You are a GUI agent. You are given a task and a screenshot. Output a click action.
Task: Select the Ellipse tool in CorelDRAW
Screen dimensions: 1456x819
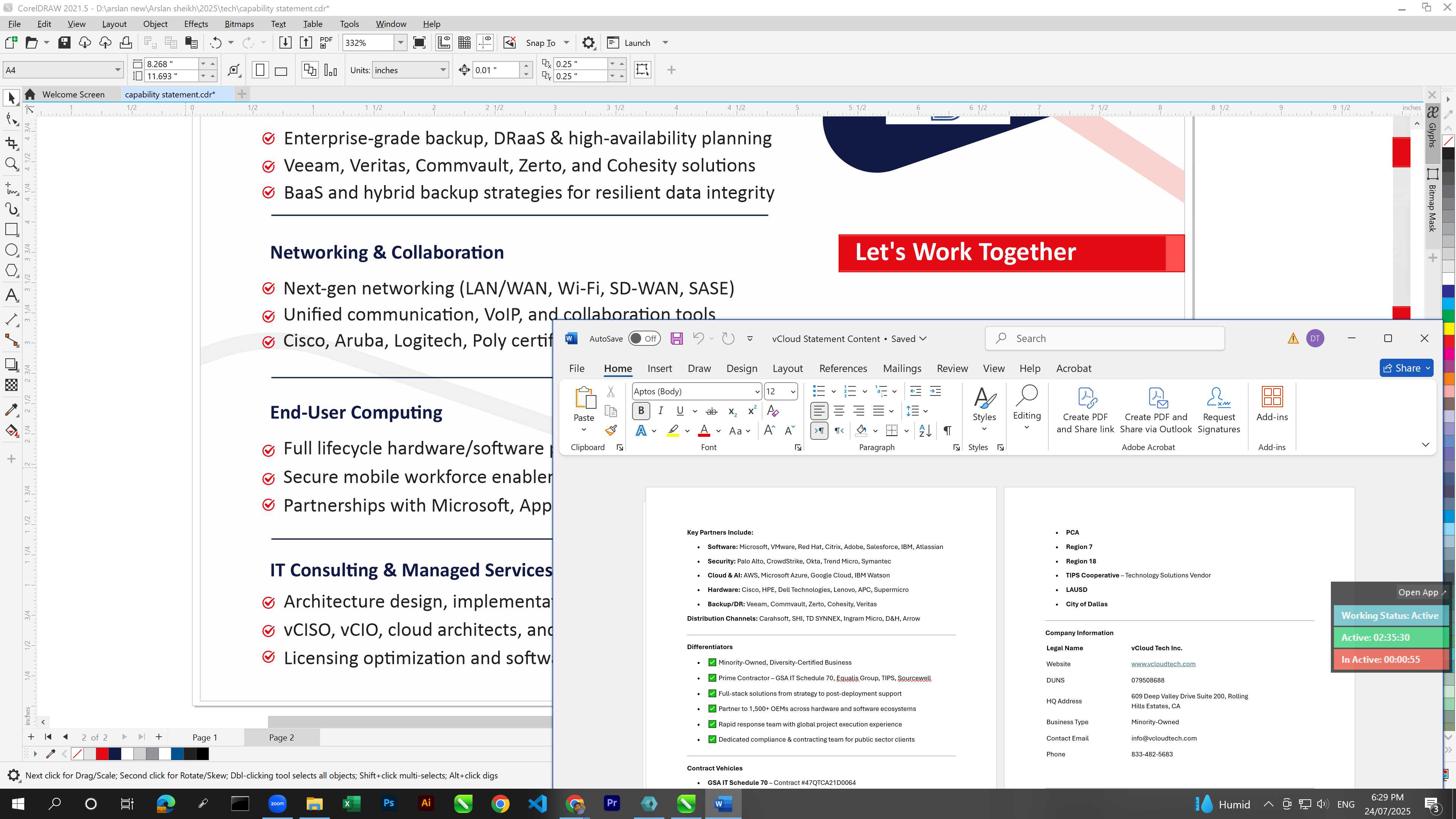pos(11,250)
